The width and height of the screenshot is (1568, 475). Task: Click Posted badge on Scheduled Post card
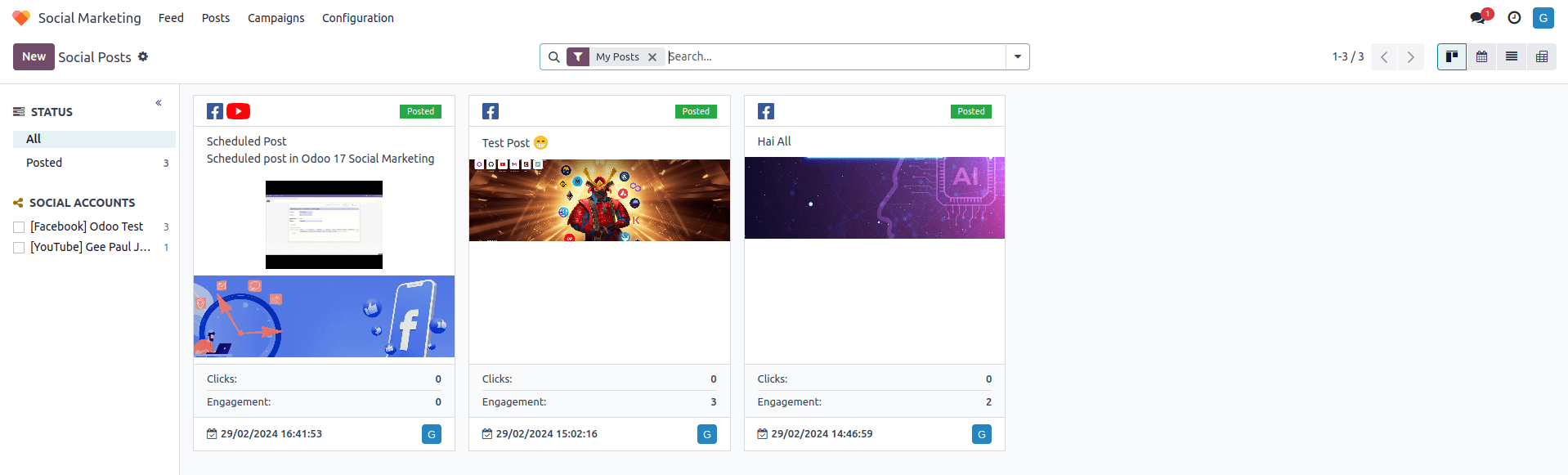(420, 111)
